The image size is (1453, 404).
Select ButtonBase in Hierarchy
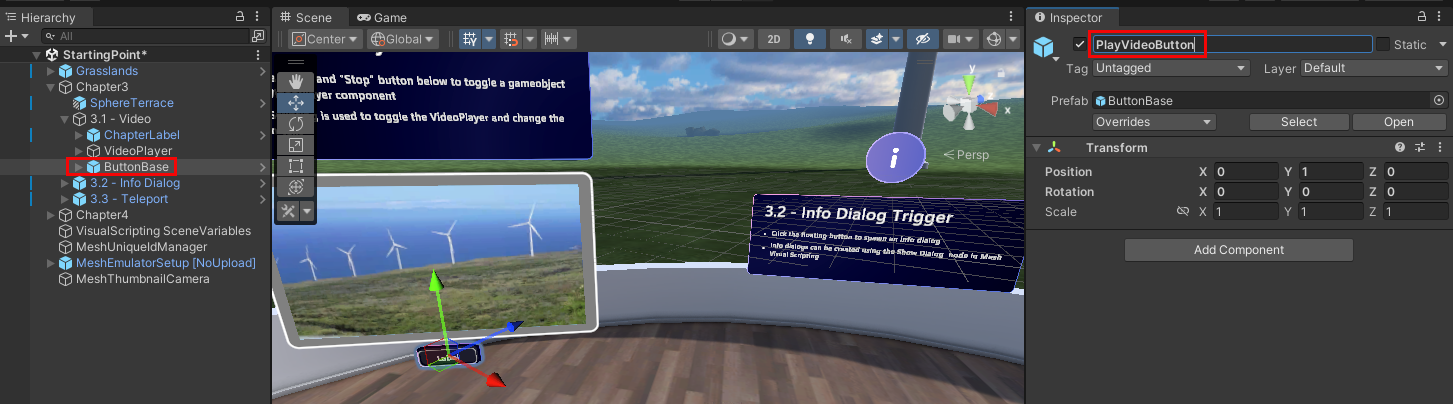pos(136,166)
